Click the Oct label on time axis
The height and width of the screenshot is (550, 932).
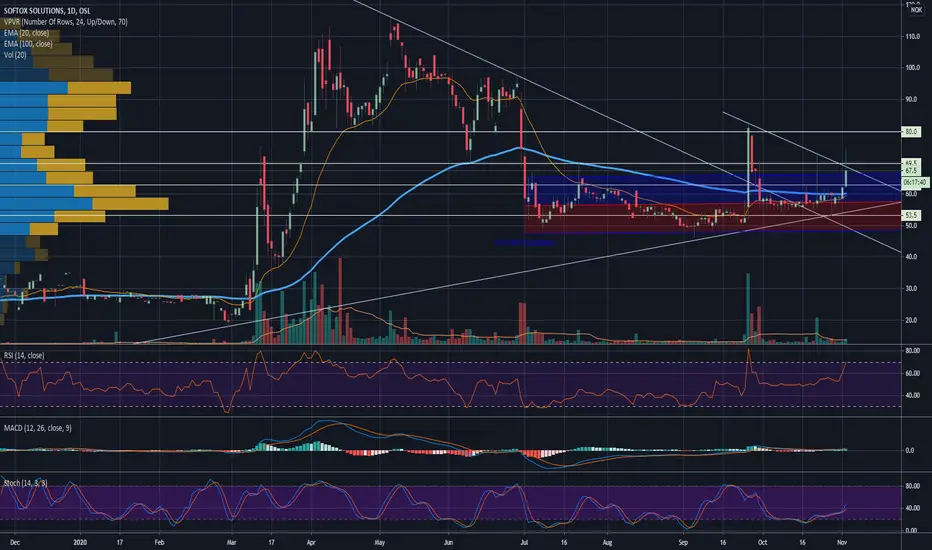coord(762,542)
